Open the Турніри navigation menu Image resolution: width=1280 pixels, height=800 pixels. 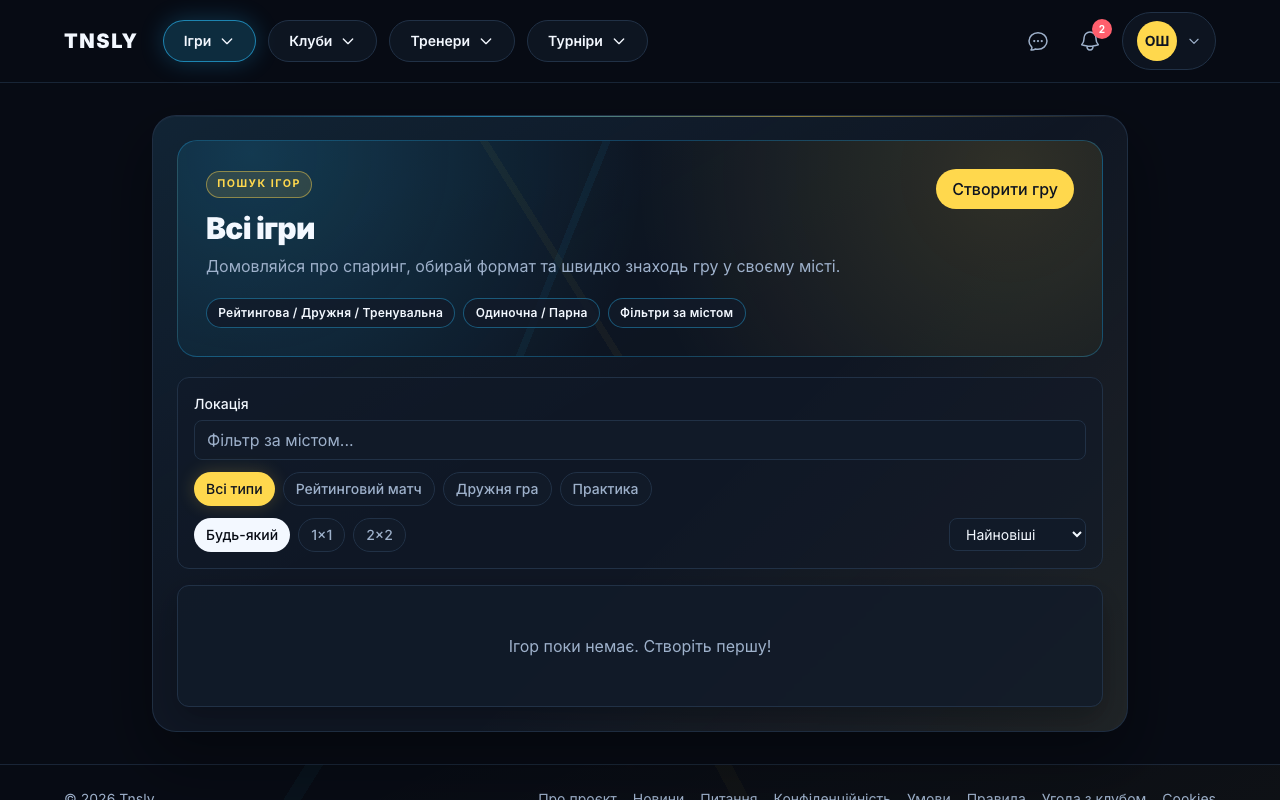pyautogui.click(x=586, y=41)
